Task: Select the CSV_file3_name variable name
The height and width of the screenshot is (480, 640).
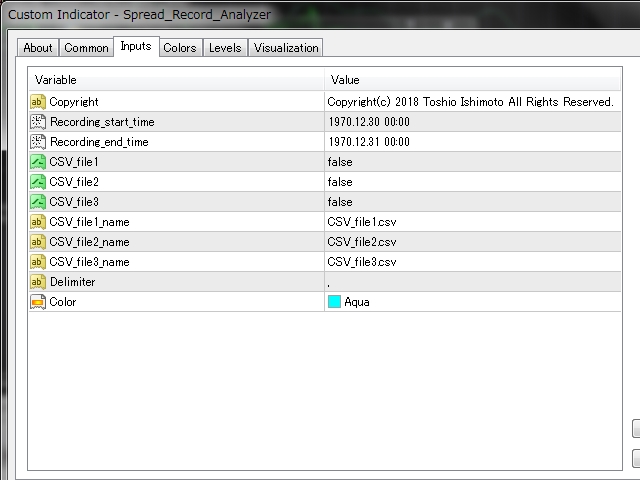Action: click(x=89, y=262)
